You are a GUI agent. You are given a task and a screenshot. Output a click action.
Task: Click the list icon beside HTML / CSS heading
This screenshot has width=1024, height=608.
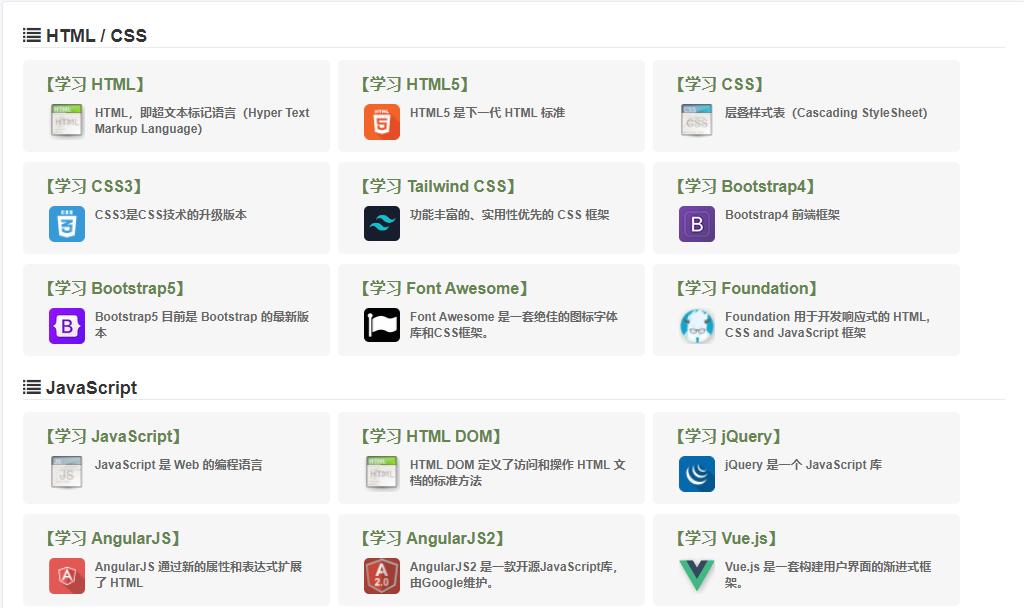(31, 35)
